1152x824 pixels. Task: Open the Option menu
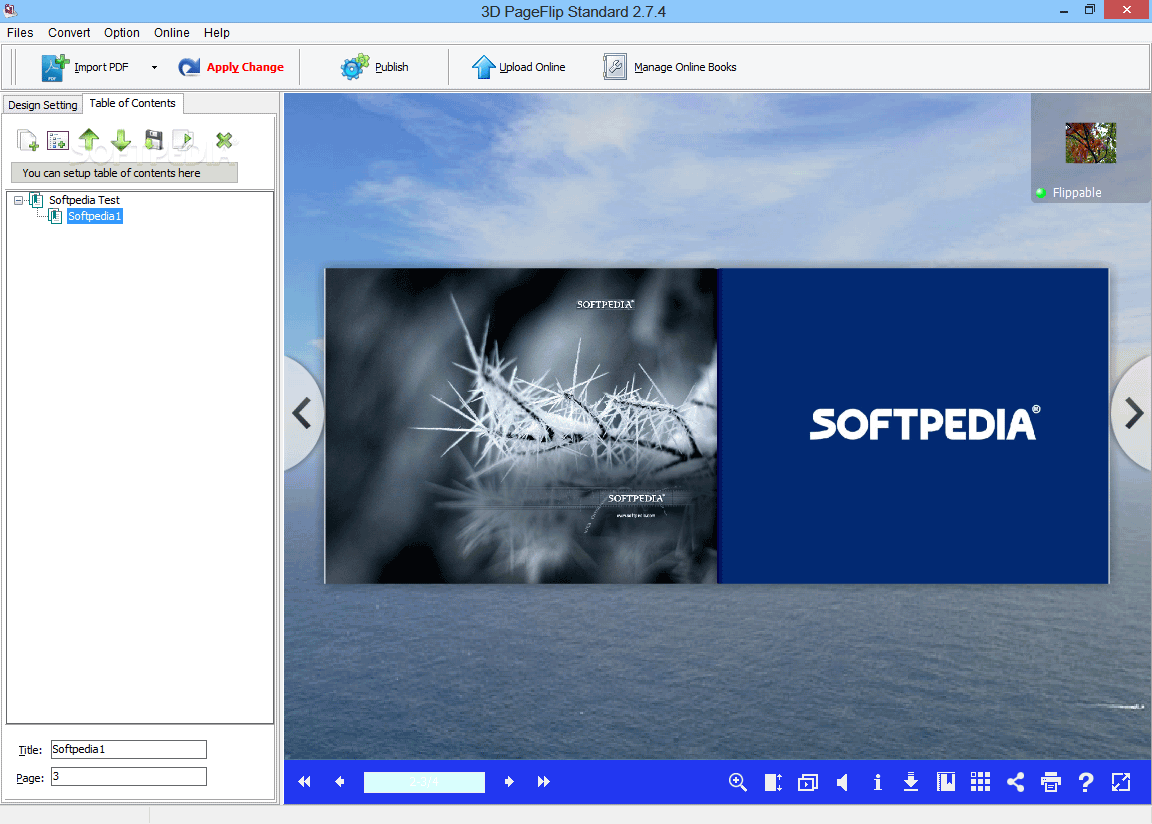pyautogui.click(x=121, y=32)
